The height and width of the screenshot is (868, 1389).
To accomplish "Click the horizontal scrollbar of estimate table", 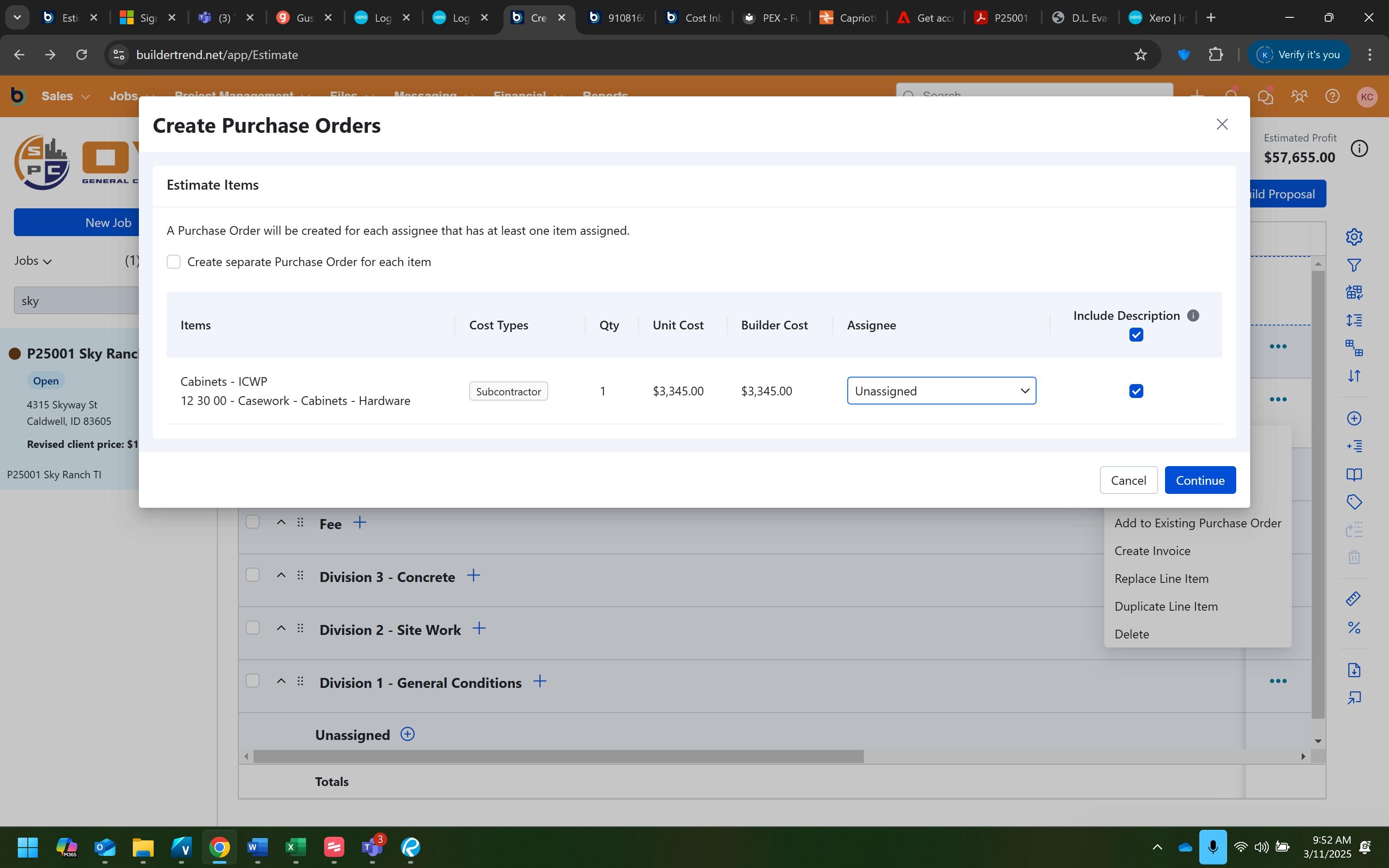I will click(558, 756).
